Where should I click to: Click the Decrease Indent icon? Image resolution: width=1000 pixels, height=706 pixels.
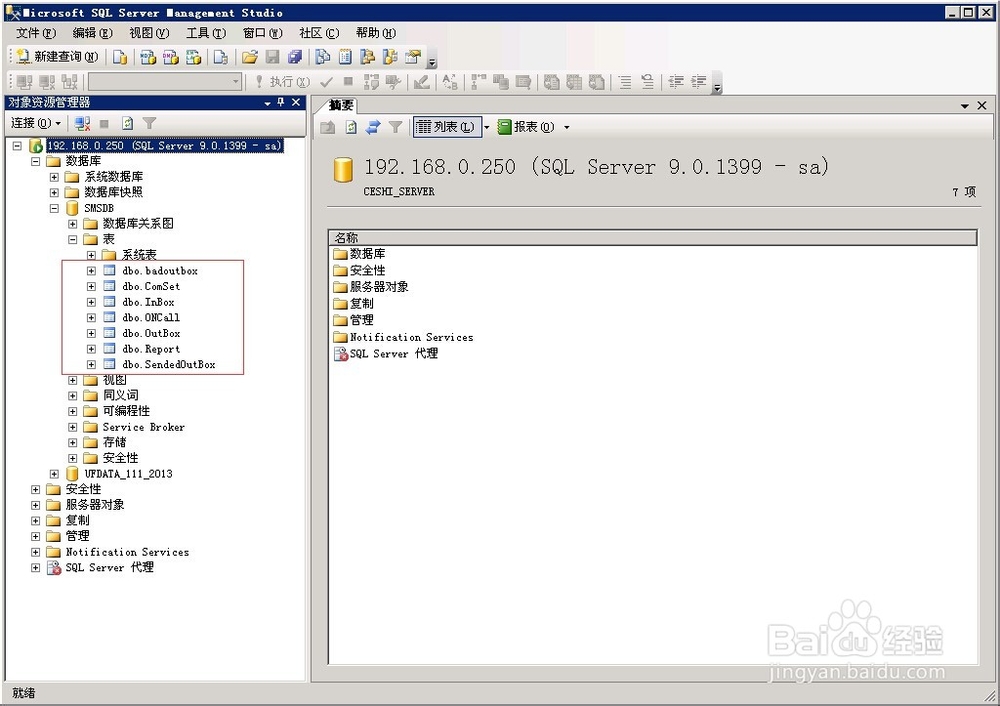(676, 82)
